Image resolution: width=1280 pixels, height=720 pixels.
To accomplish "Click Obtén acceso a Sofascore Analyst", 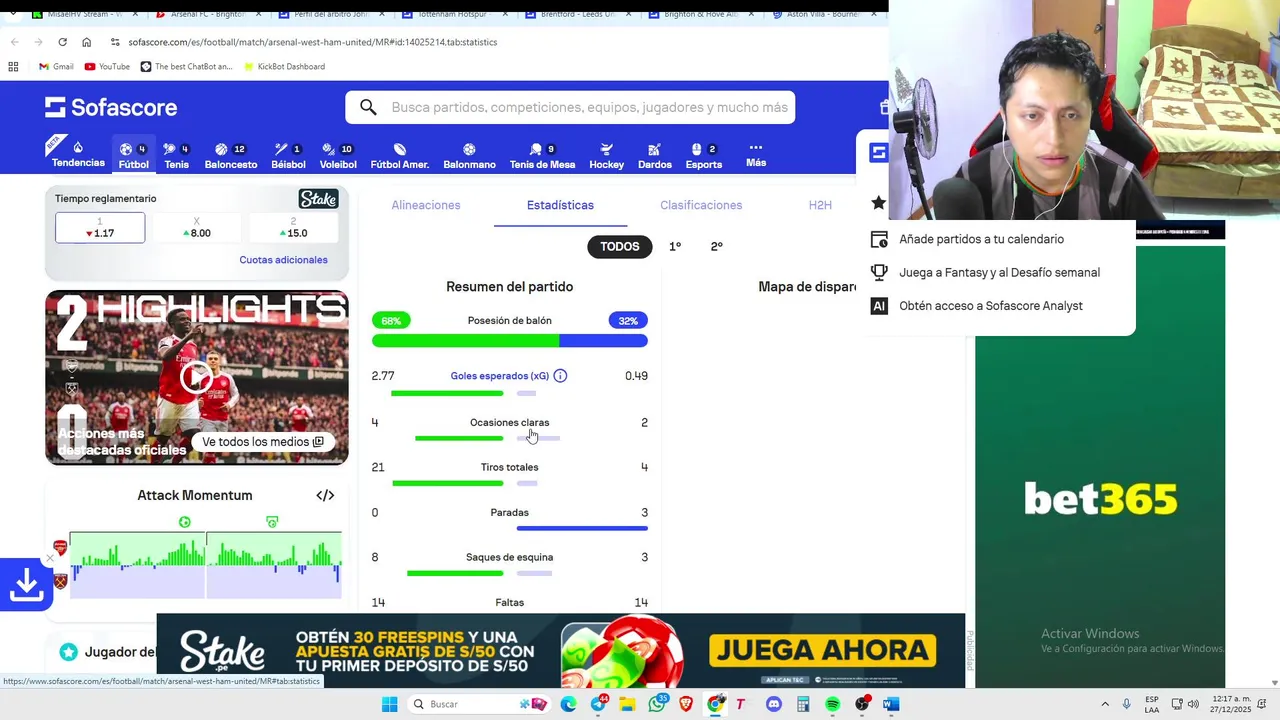I will (991, 306).
